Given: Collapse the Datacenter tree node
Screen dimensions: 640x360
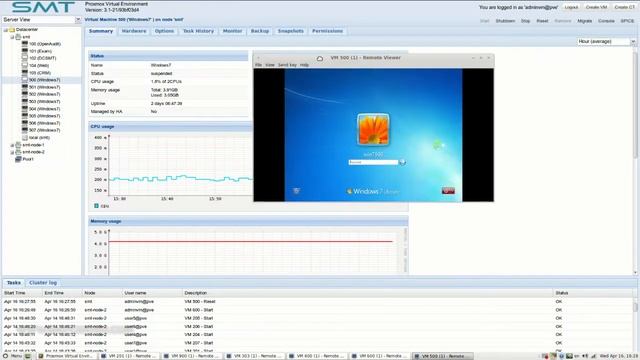Looking at the screenshot, I should (x=6, y=30).
